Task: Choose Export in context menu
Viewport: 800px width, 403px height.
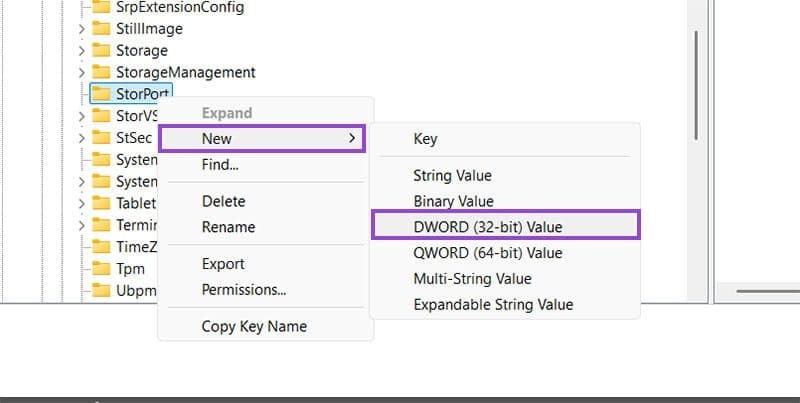Action: [x=224, y=264]
